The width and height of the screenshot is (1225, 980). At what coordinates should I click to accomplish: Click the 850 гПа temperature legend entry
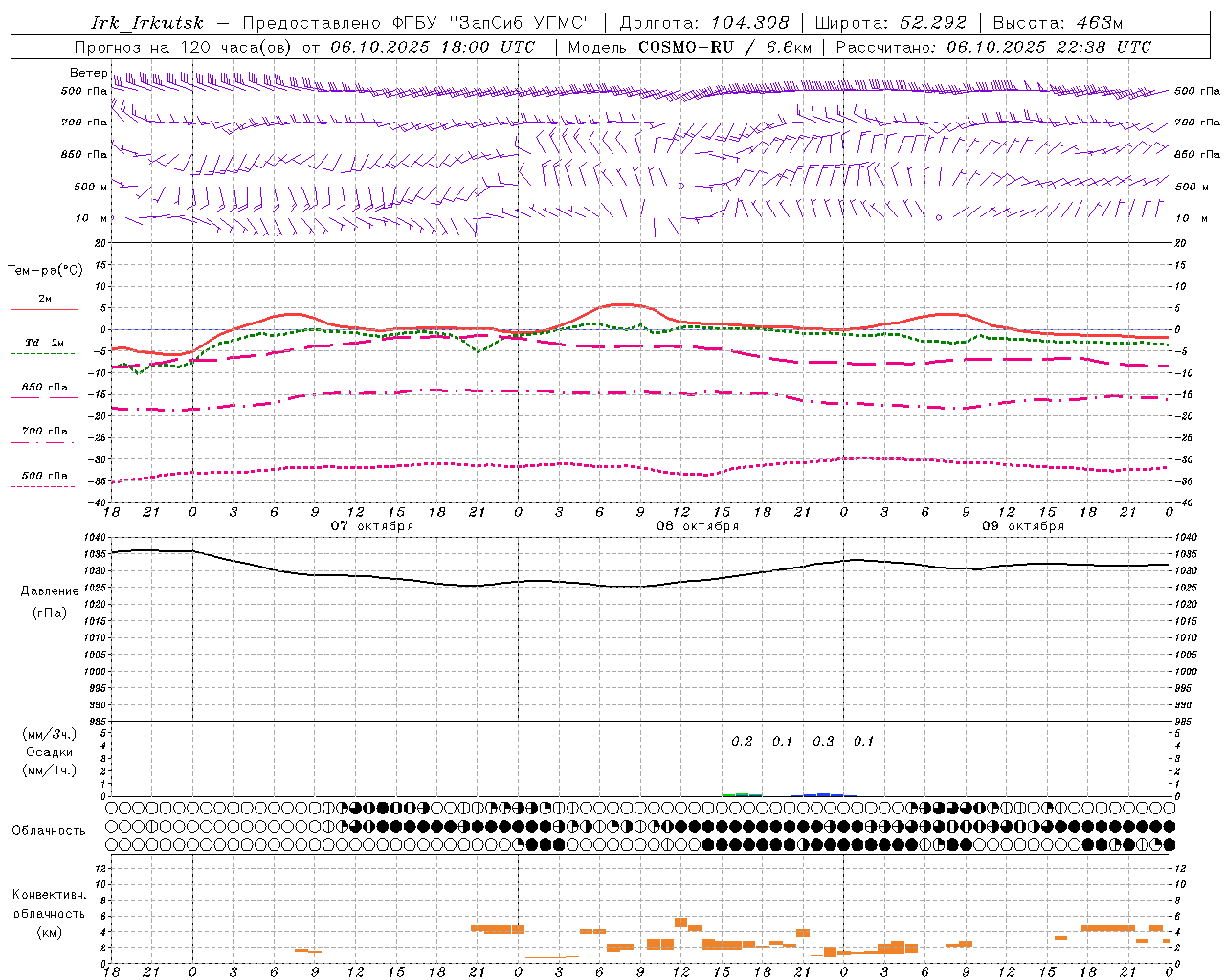pos(45,388)
